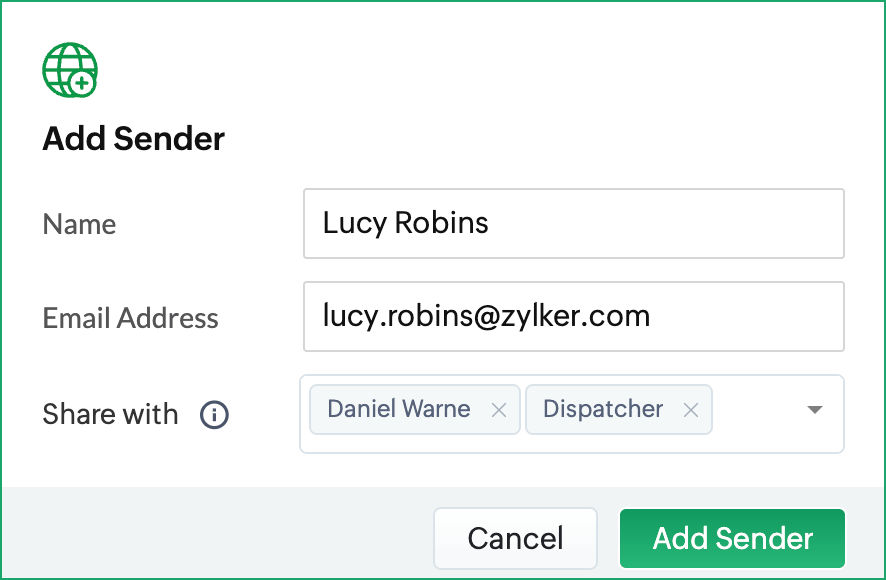Open the Share with info tooltip icon
The height and width of the screenshot is (580, 886).
214,414
